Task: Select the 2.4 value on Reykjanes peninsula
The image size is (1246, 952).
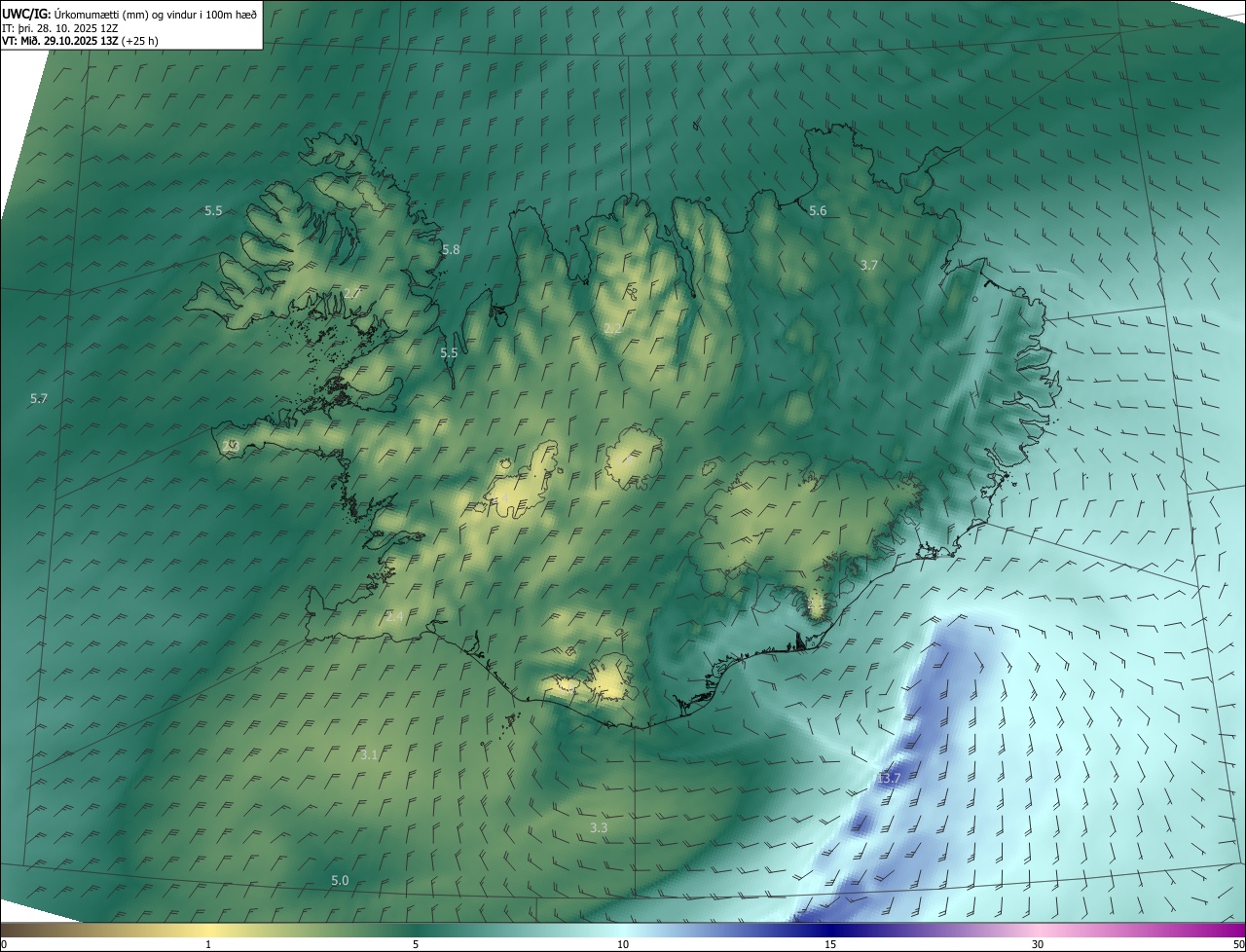Action: point(394,616)
